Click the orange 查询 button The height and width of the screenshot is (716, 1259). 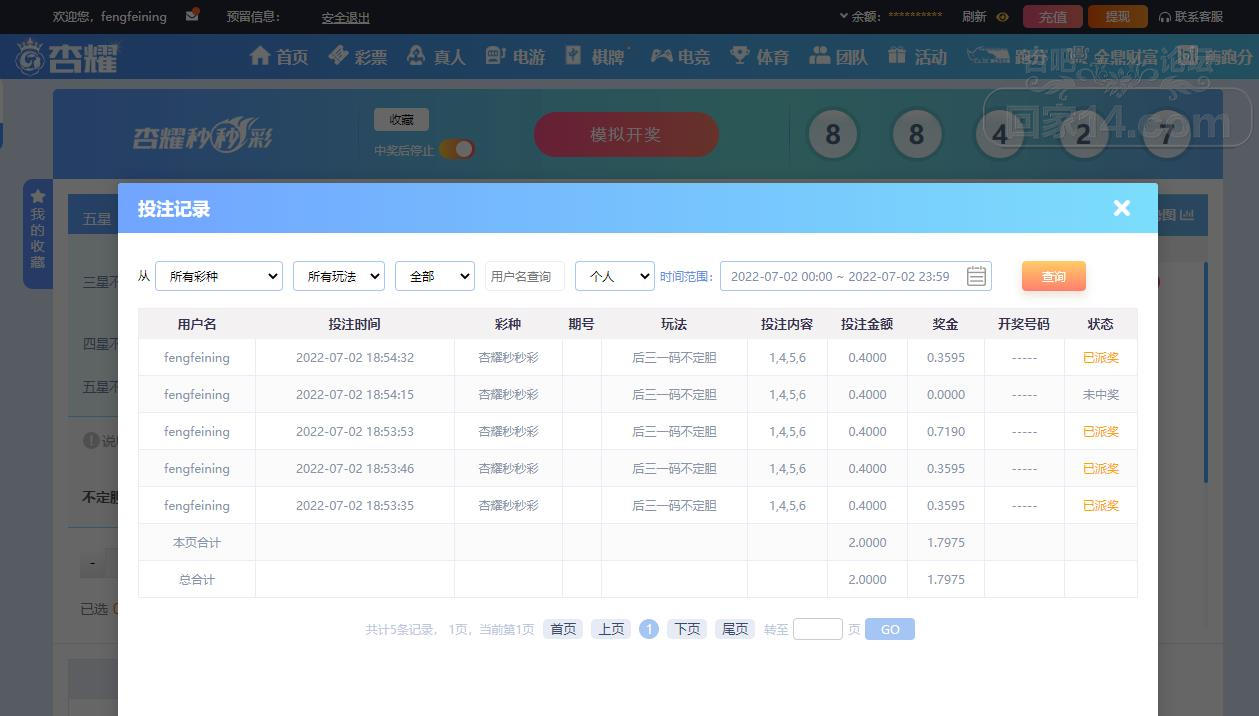pos(1053,276)
